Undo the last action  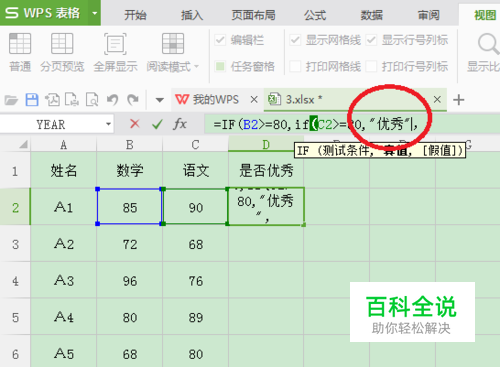113,100
